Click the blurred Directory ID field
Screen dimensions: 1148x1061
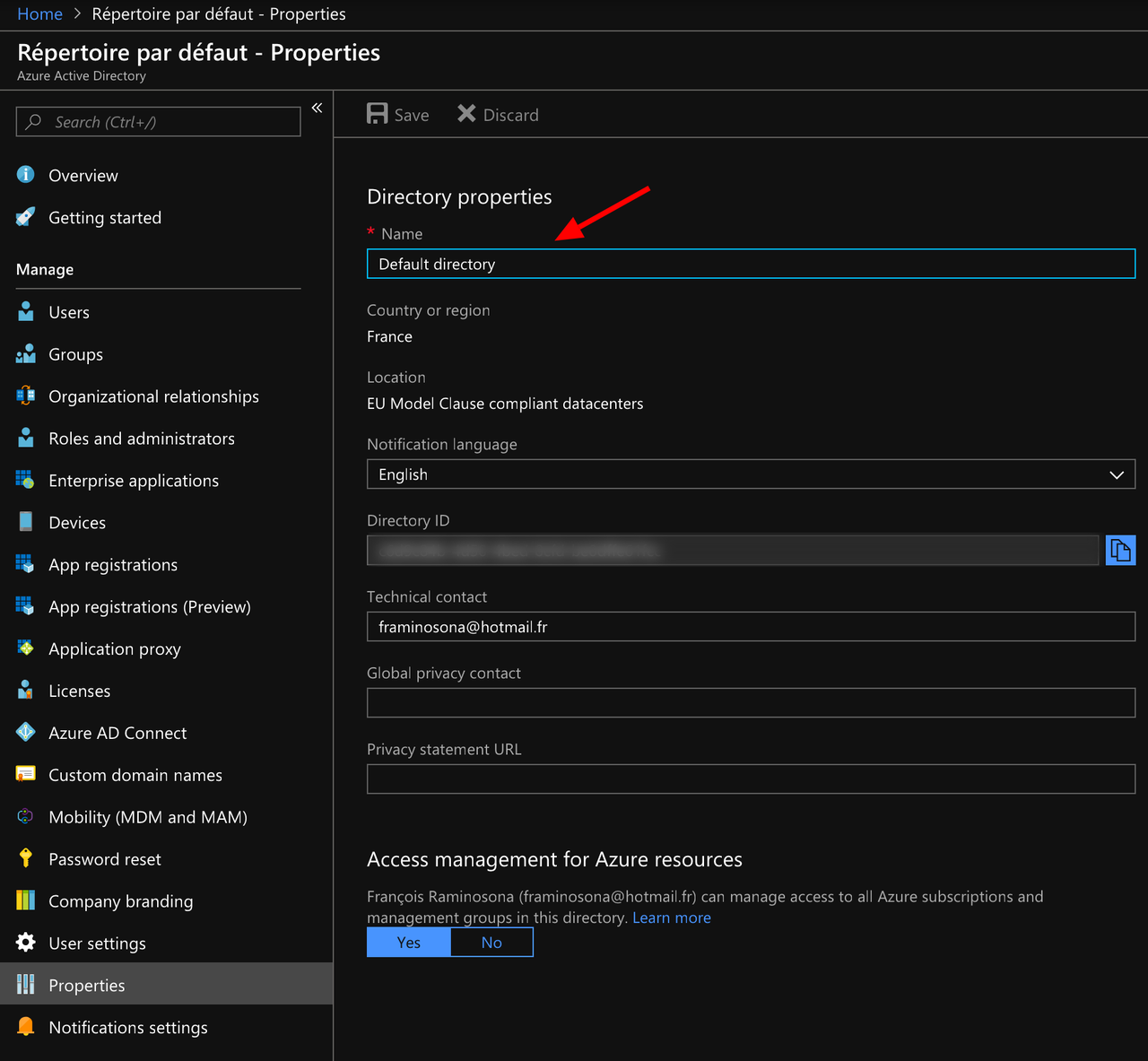click(x=733, y=550)
